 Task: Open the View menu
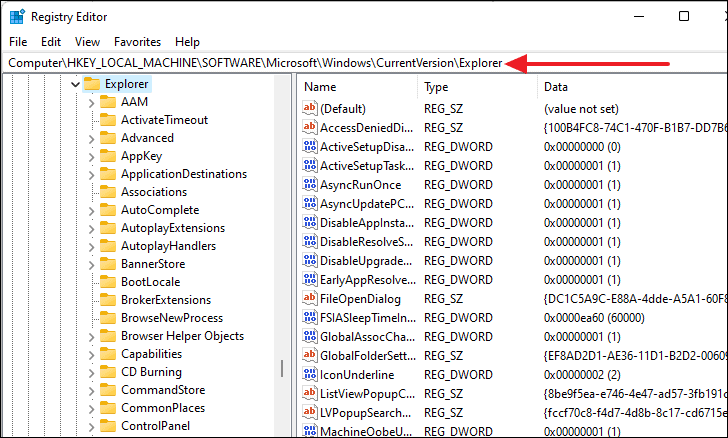[x=87, y=42]
